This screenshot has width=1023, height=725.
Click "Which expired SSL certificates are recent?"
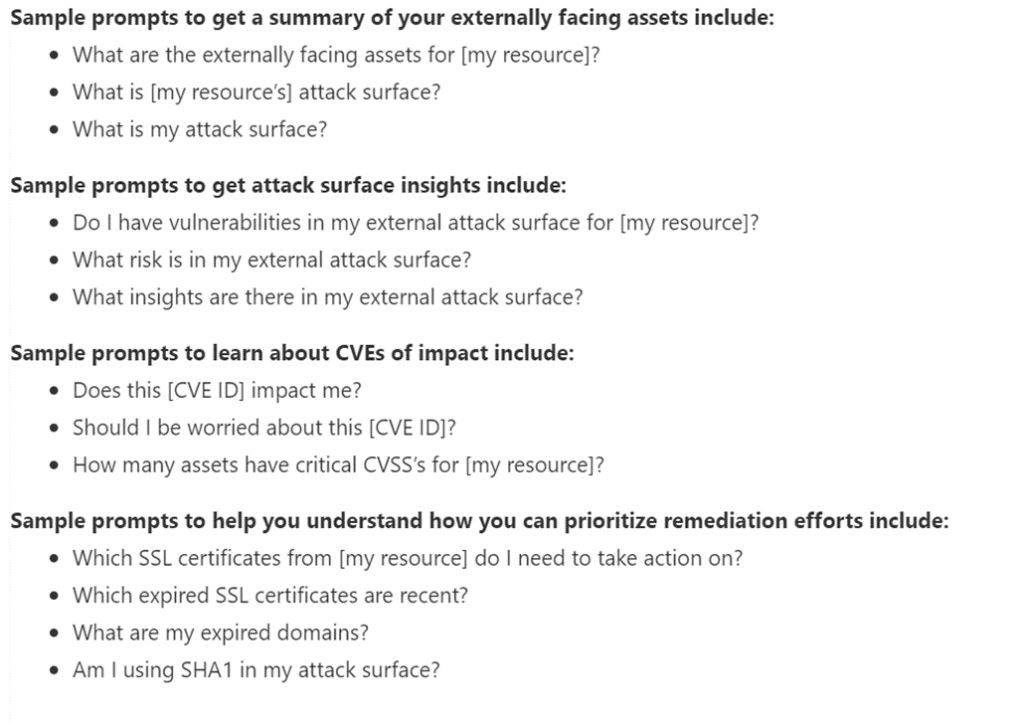[270, 595]
